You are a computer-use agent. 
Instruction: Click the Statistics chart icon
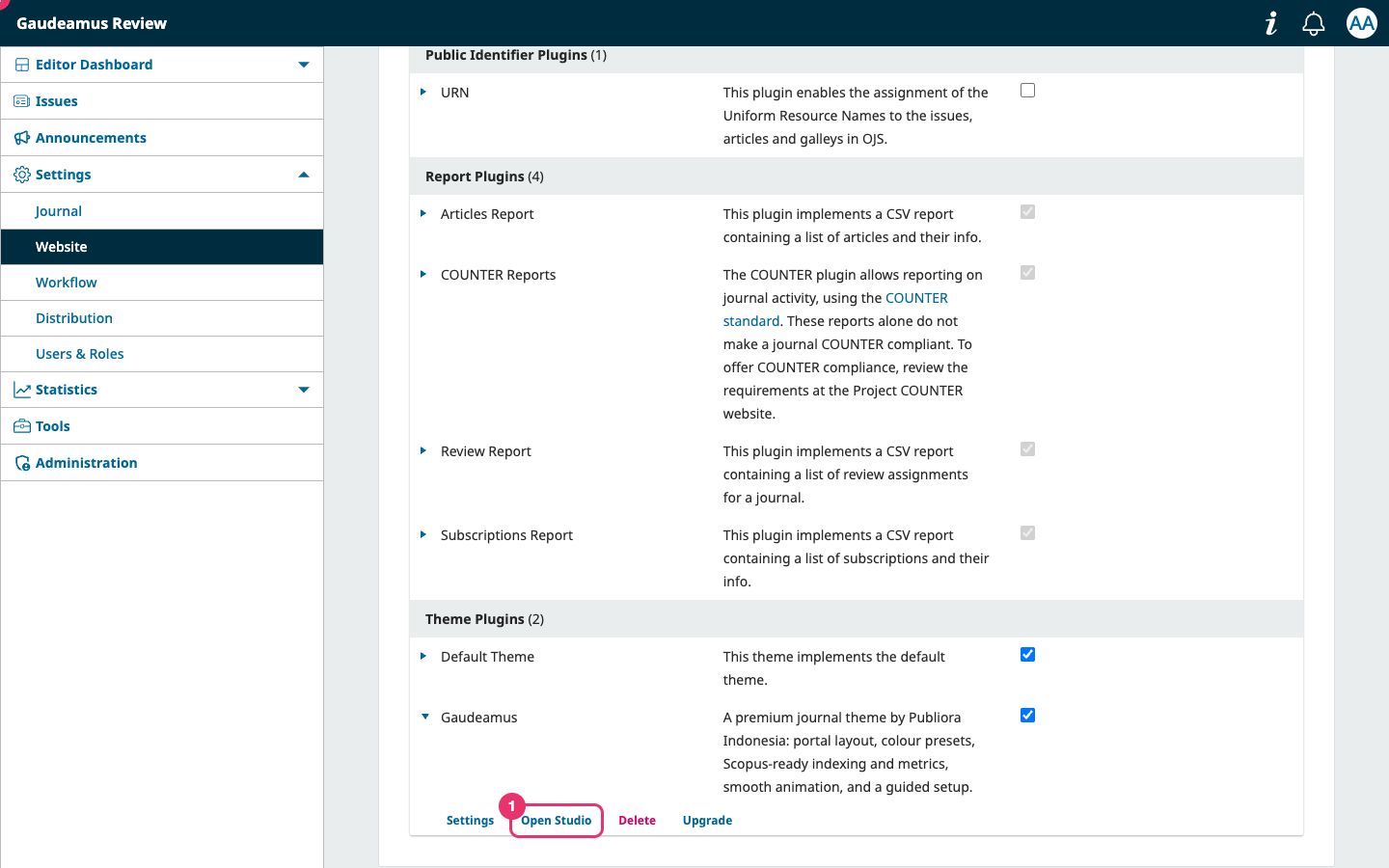(22, 390)
